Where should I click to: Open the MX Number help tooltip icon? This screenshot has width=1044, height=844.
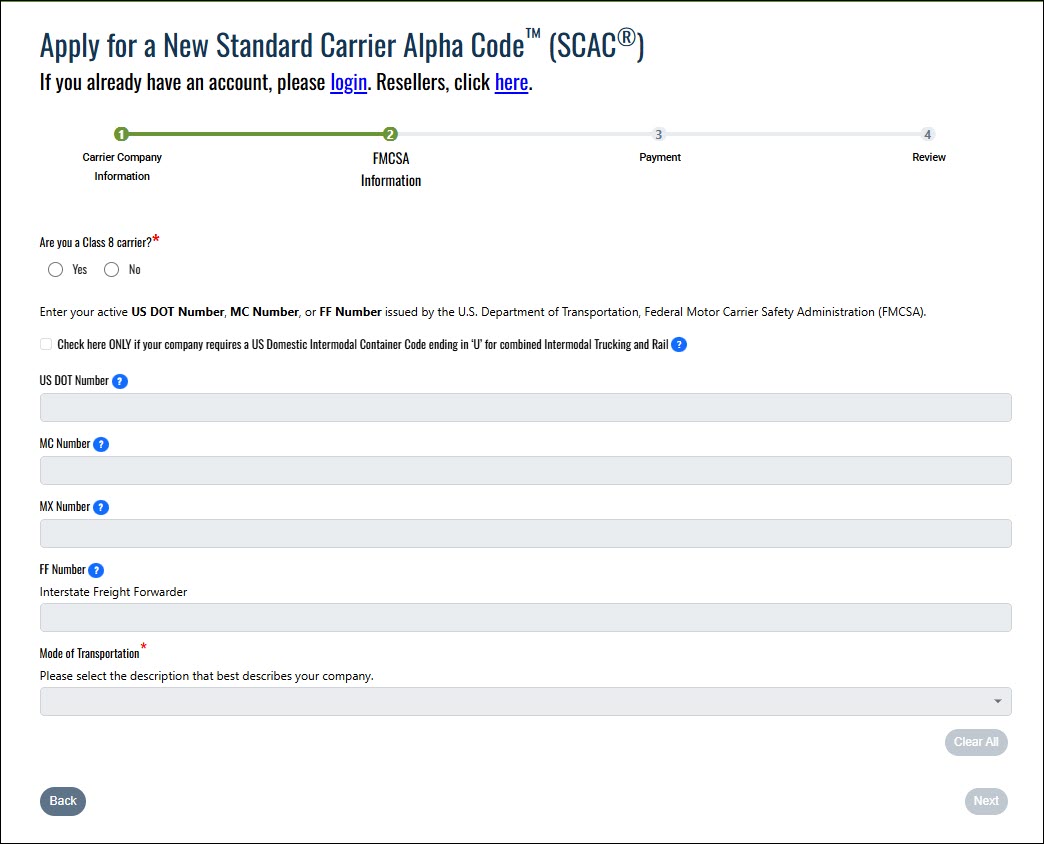click(x=101, y=507)
